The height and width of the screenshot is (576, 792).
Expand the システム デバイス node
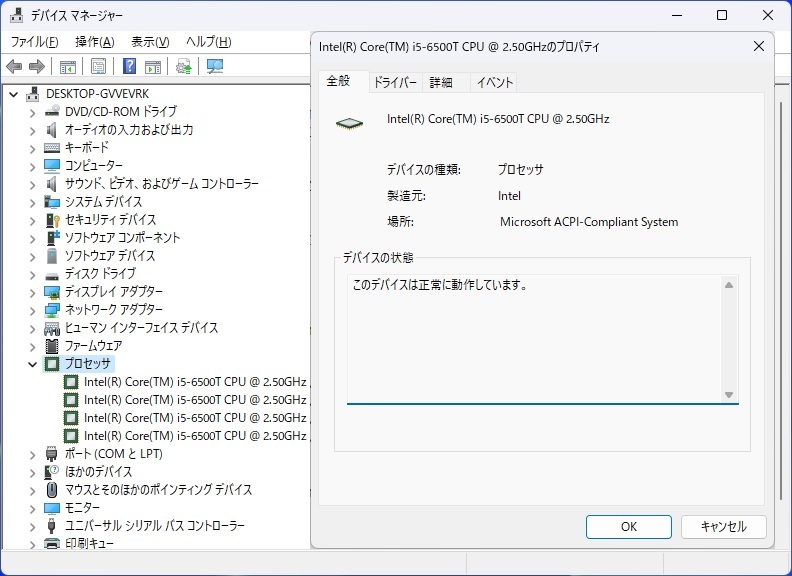pos(32,203)
